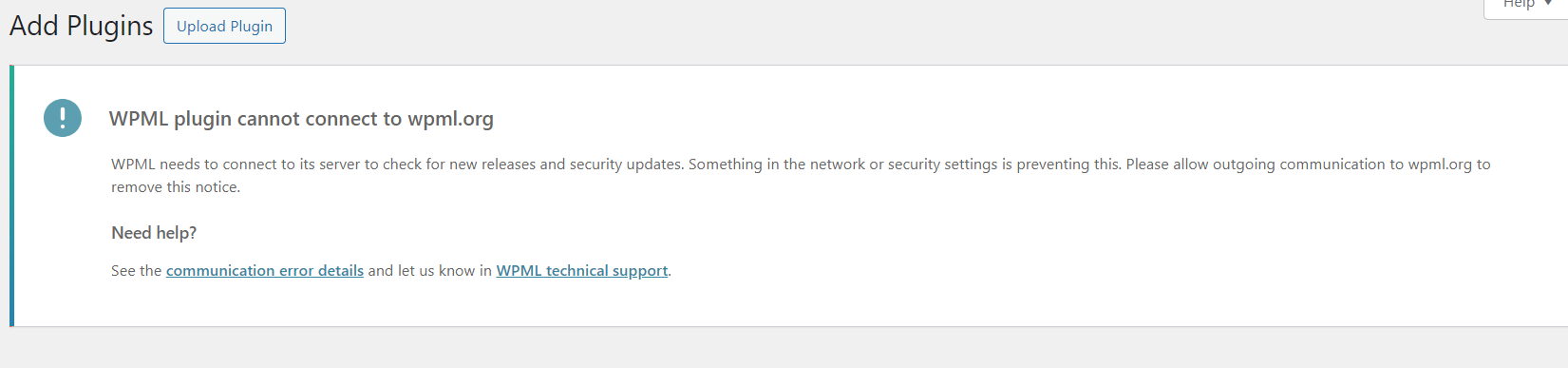Open the communication error details link
The image size is (1568, 368).
pyautogui.click(x=265, y=270)
